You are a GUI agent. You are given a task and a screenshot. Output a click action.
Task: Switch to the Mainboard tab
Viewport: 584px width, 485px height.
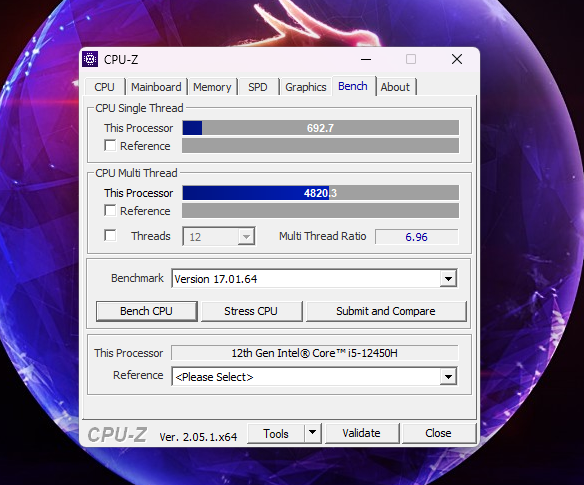point(156,87)
